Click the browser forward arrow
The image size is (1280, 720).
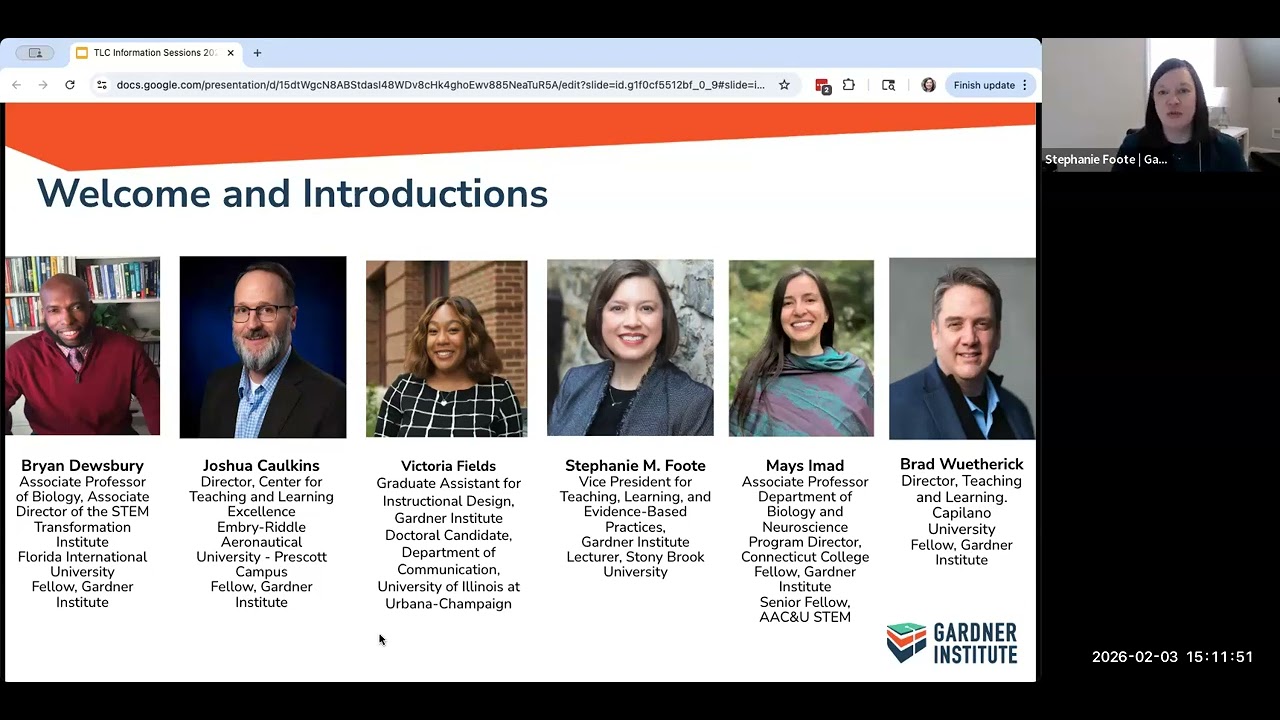[42, 85]
